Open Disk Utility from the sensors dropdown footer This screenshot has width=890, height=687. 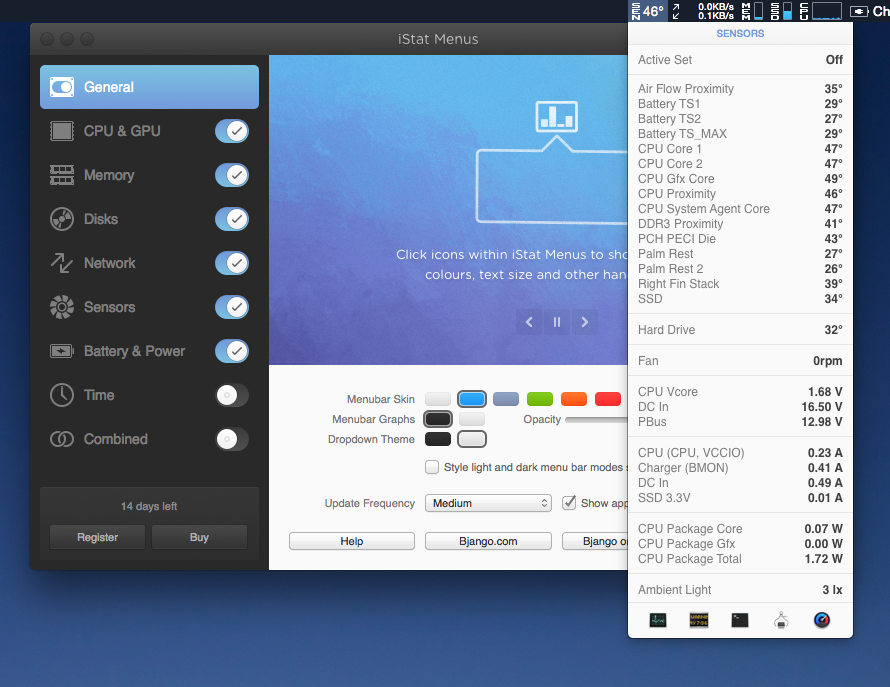pyautogui.click(x=781, y=620)
